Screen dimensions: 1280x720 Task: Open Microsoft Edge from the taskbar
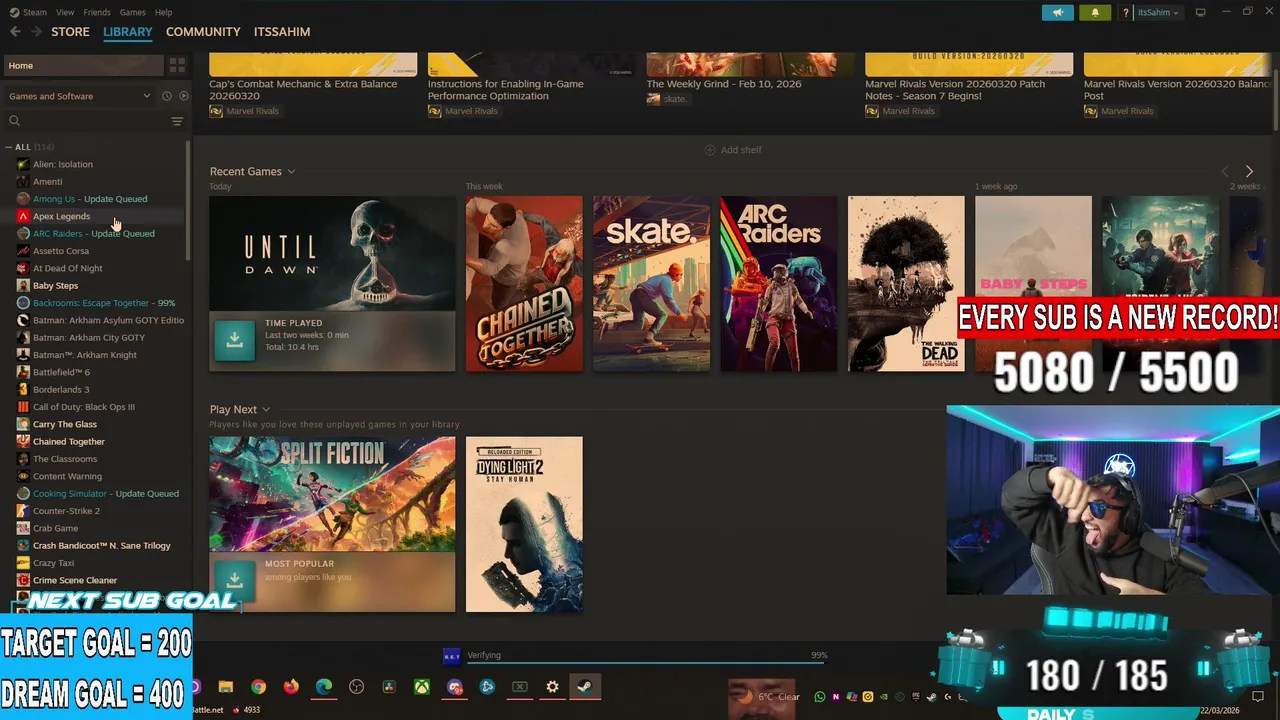click(324, 687)
